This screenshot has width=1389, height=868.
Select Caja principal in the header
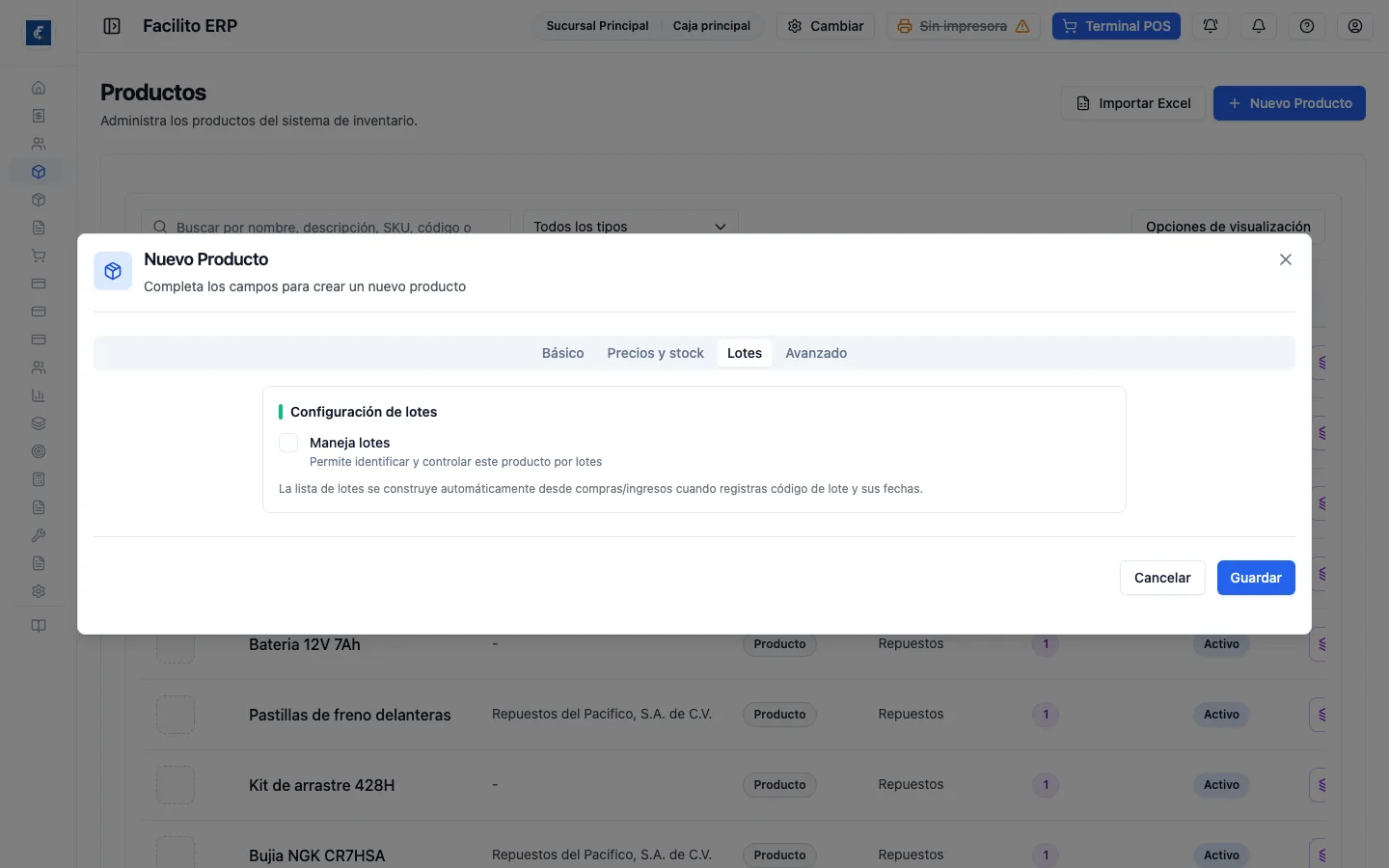(x=712, y=26)
